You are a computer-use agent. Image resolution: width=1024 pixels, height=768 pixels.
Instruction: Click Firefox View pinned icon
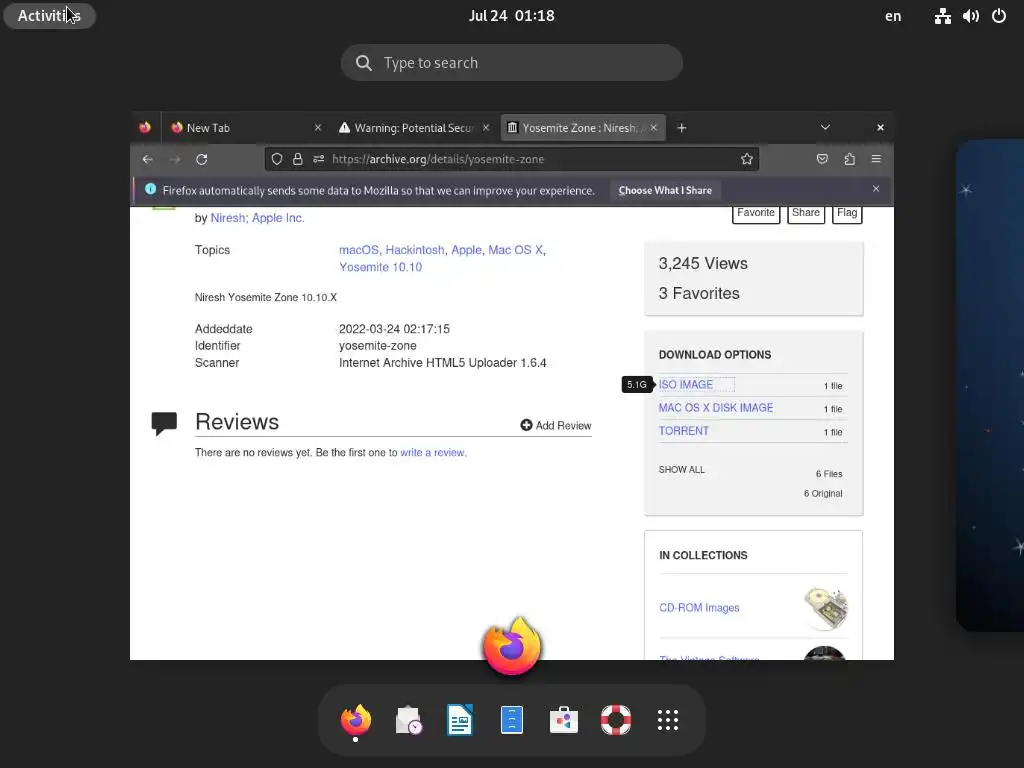pos(145,127)
